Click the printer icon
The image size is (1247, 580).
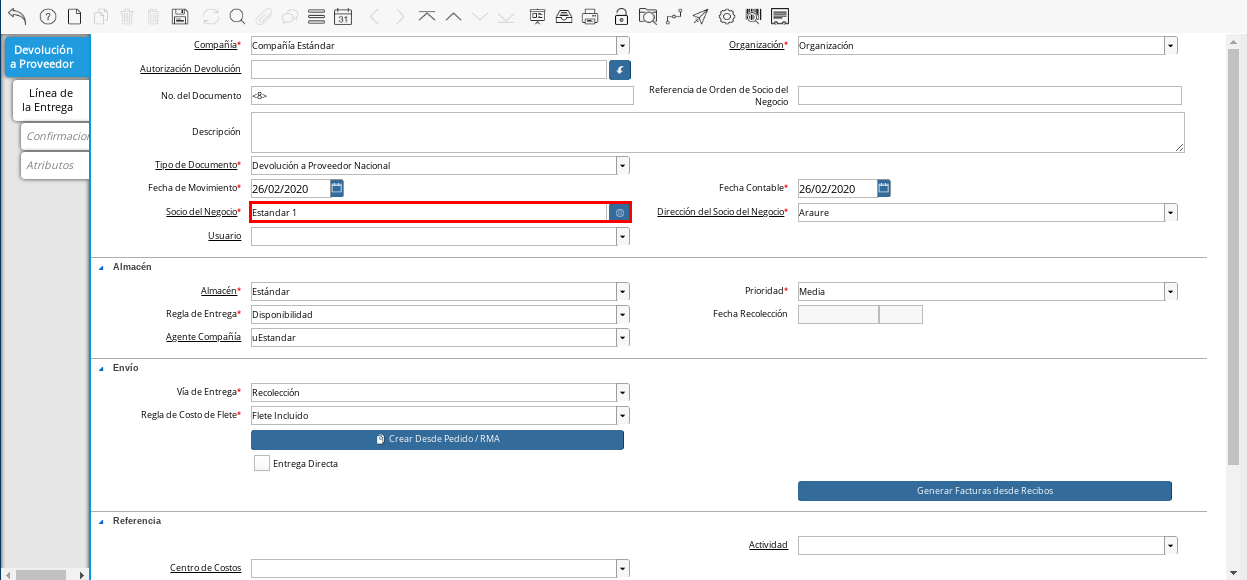(590, 16)
